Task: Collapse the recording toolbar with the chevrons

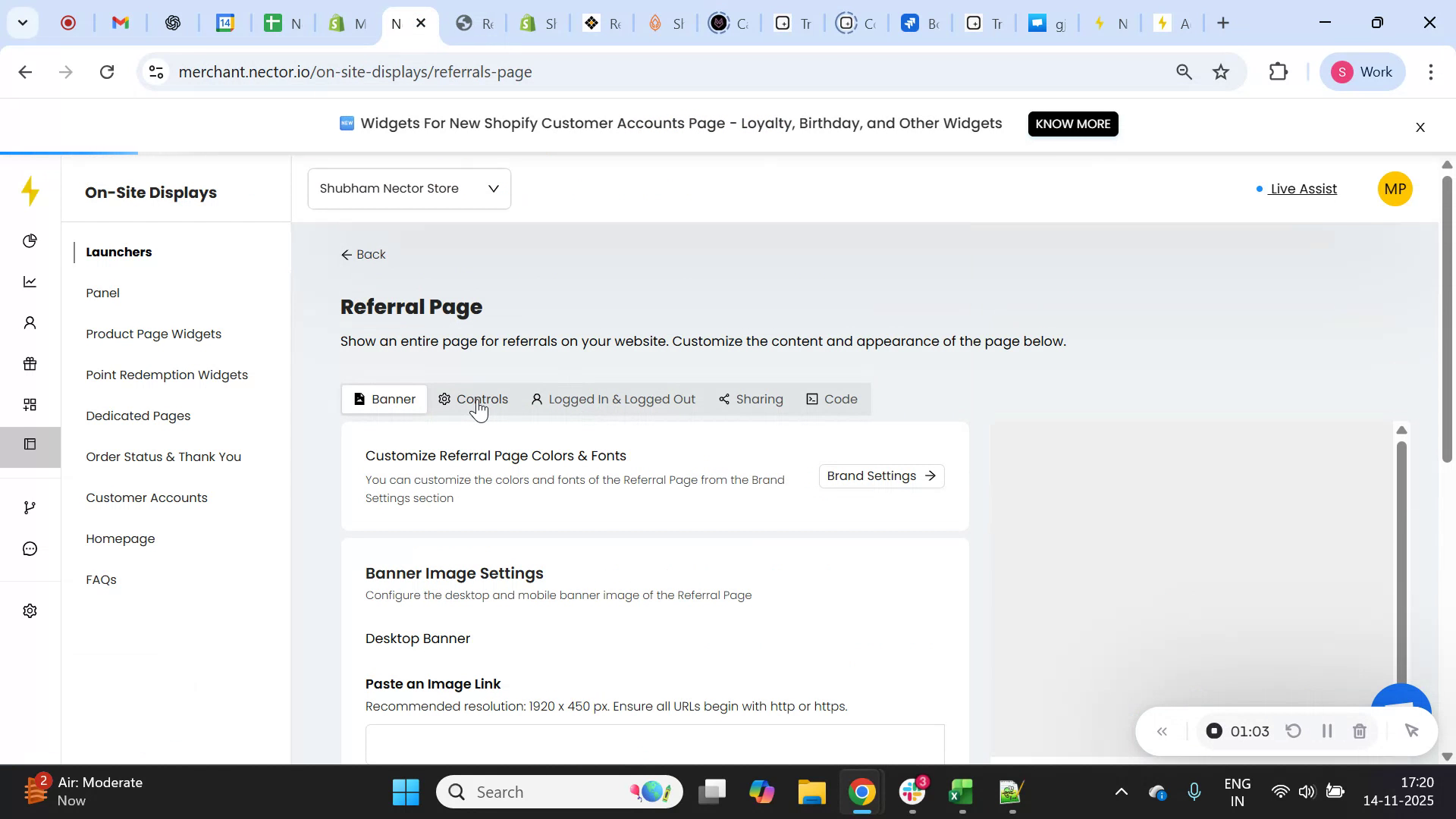Action: (1162, 731)
